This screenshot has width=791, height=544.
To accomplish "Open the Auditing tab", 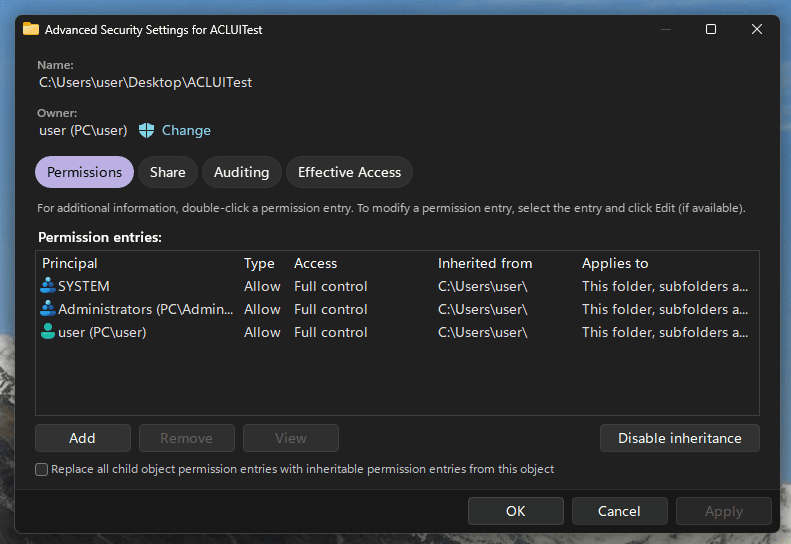I will click(241, 172).
